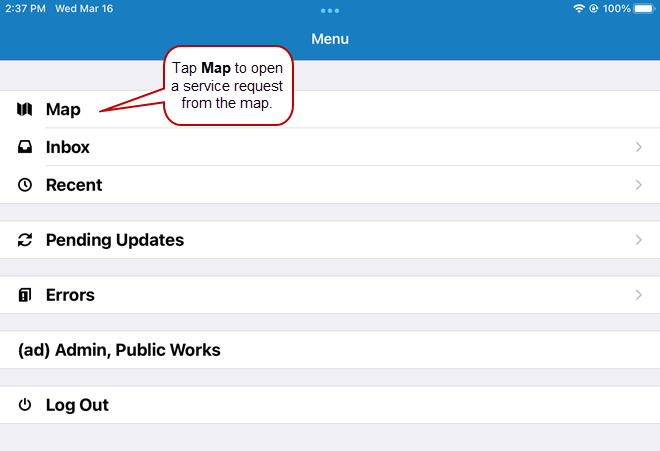Open Pending Updates via right chevron
This screenshot has height=451, width=660.
pos(638,240)
